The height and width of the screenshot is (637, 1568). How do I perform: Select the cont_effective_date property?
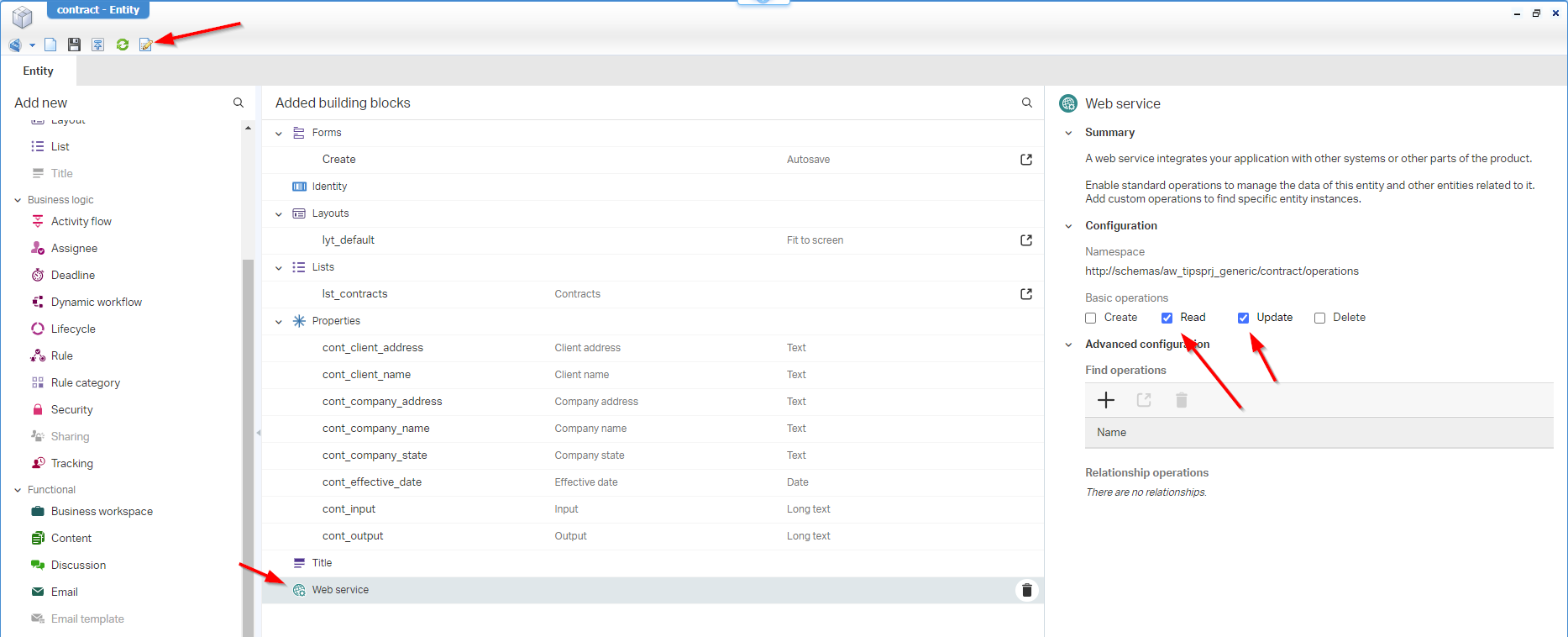pyautogui.click(x=653, y=482)
